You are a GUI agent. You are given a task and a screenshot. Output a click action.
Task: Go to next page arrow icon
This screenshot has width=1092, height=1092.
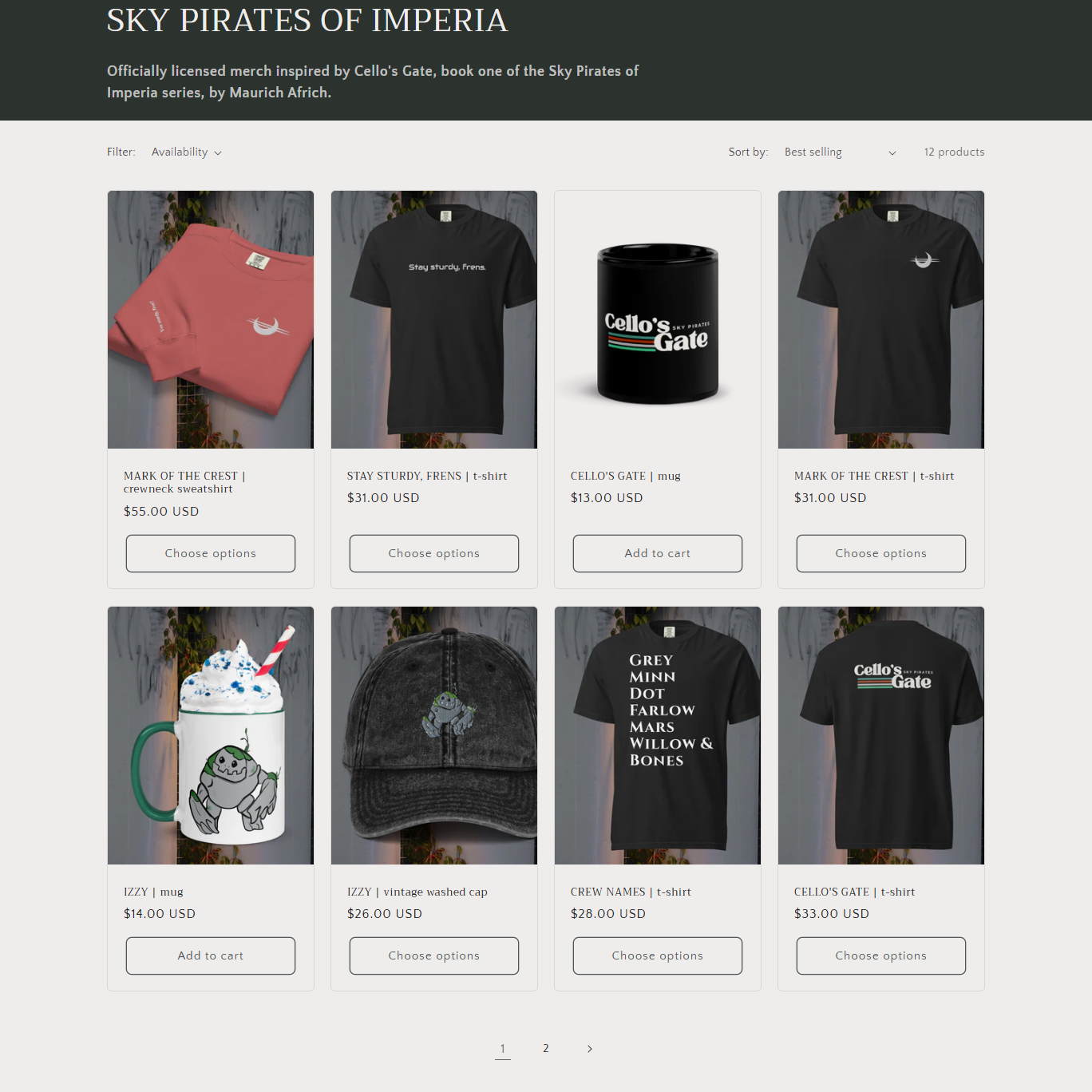click(x=590, y=1049)
